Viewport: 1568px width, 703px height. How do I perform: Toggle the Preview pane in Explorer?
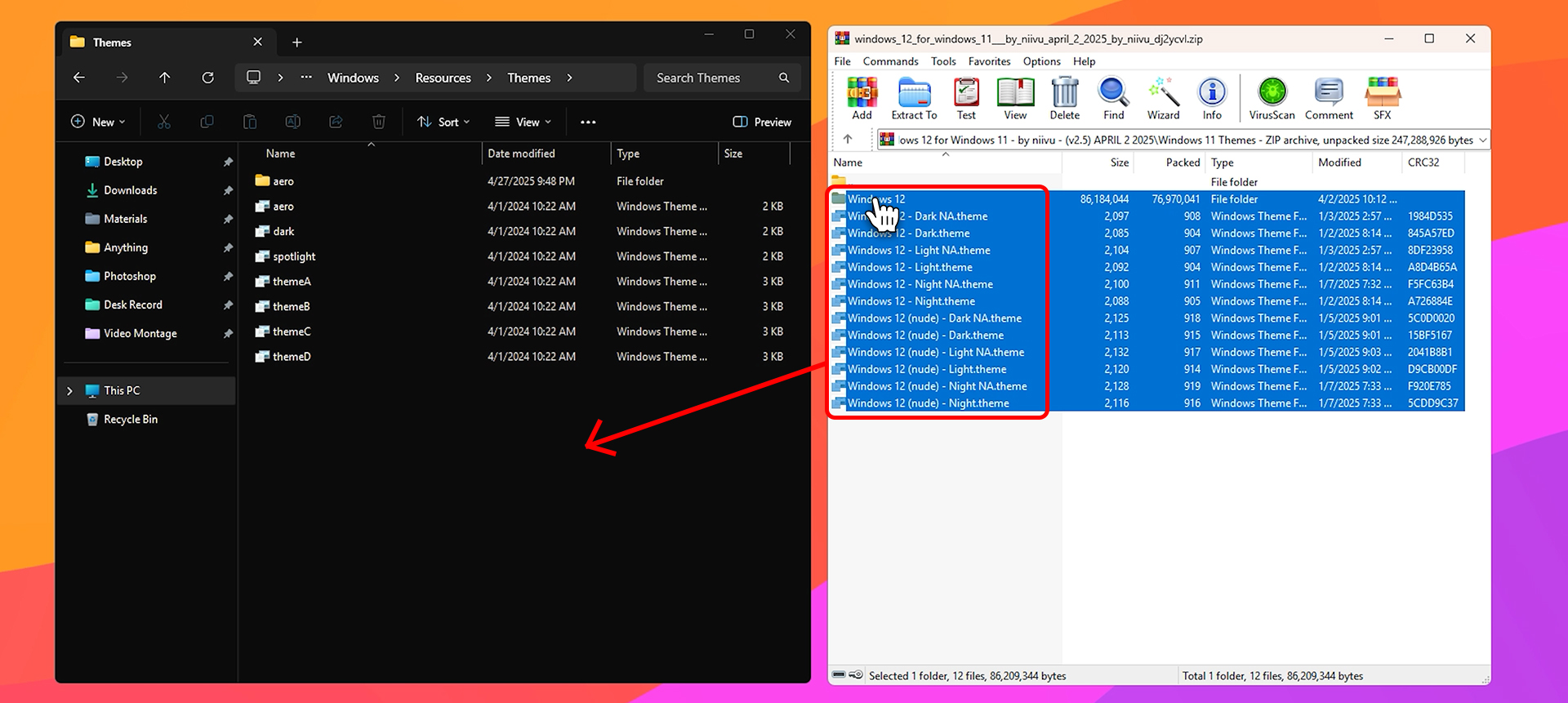[x=762, y=122]
